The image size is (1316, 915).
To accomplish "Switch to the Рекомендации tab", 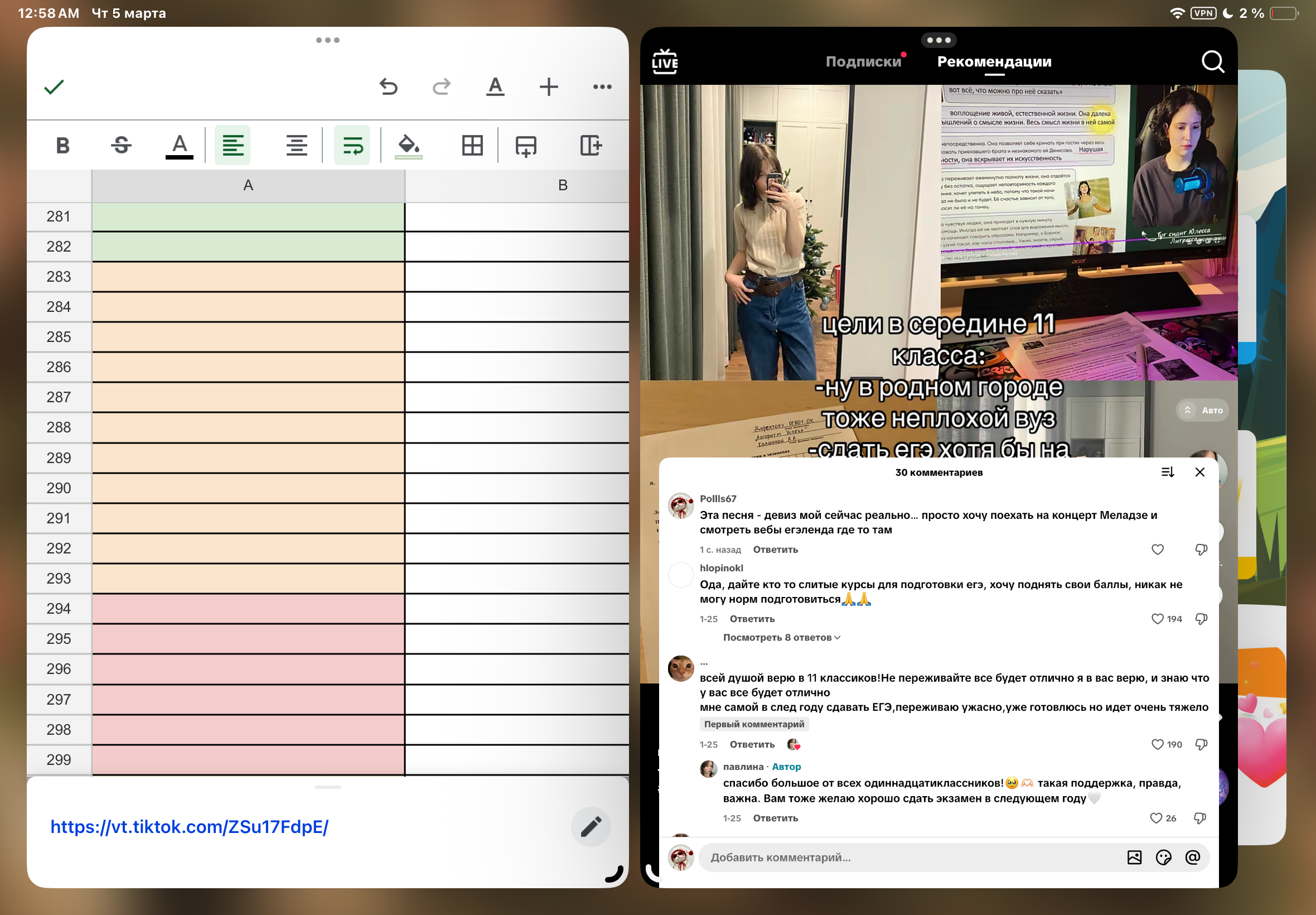I will 994,61.
